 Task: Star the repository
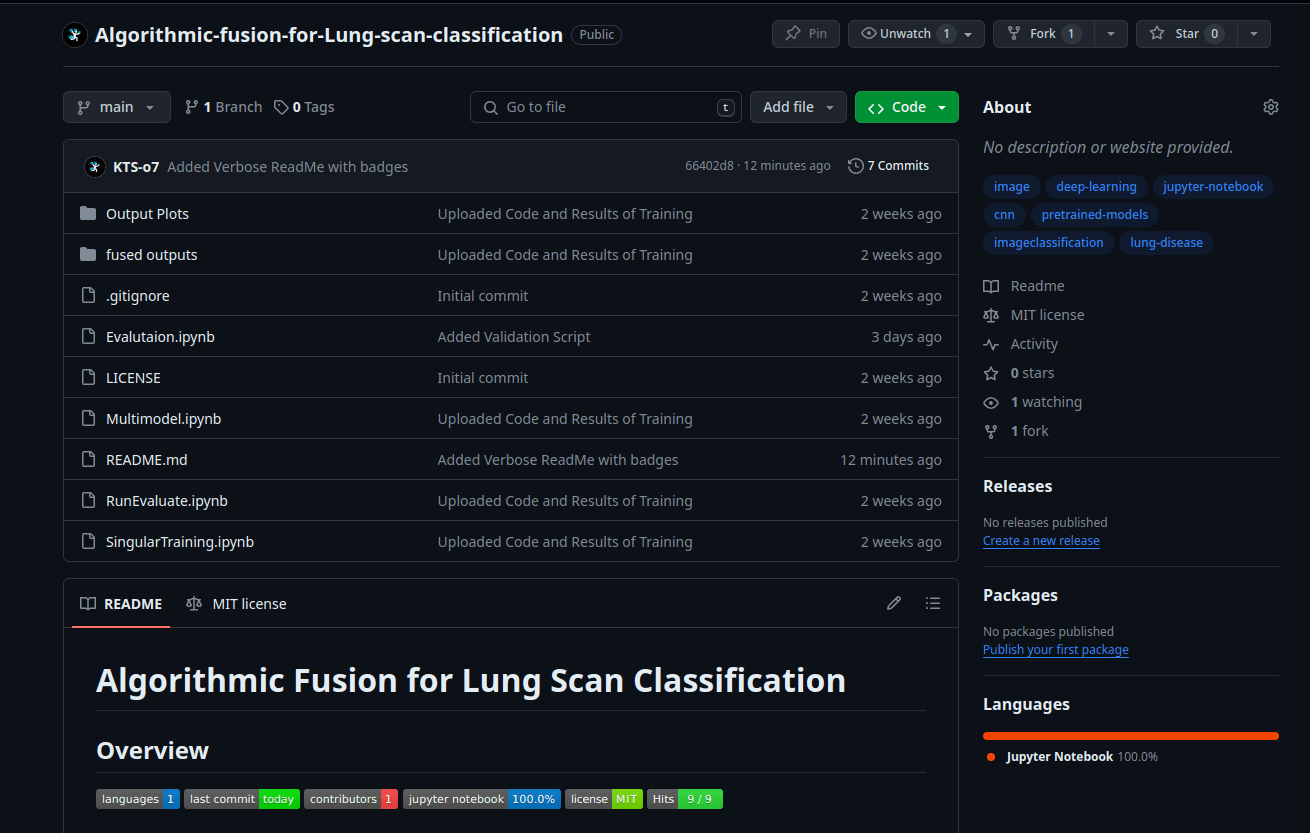1186,33
